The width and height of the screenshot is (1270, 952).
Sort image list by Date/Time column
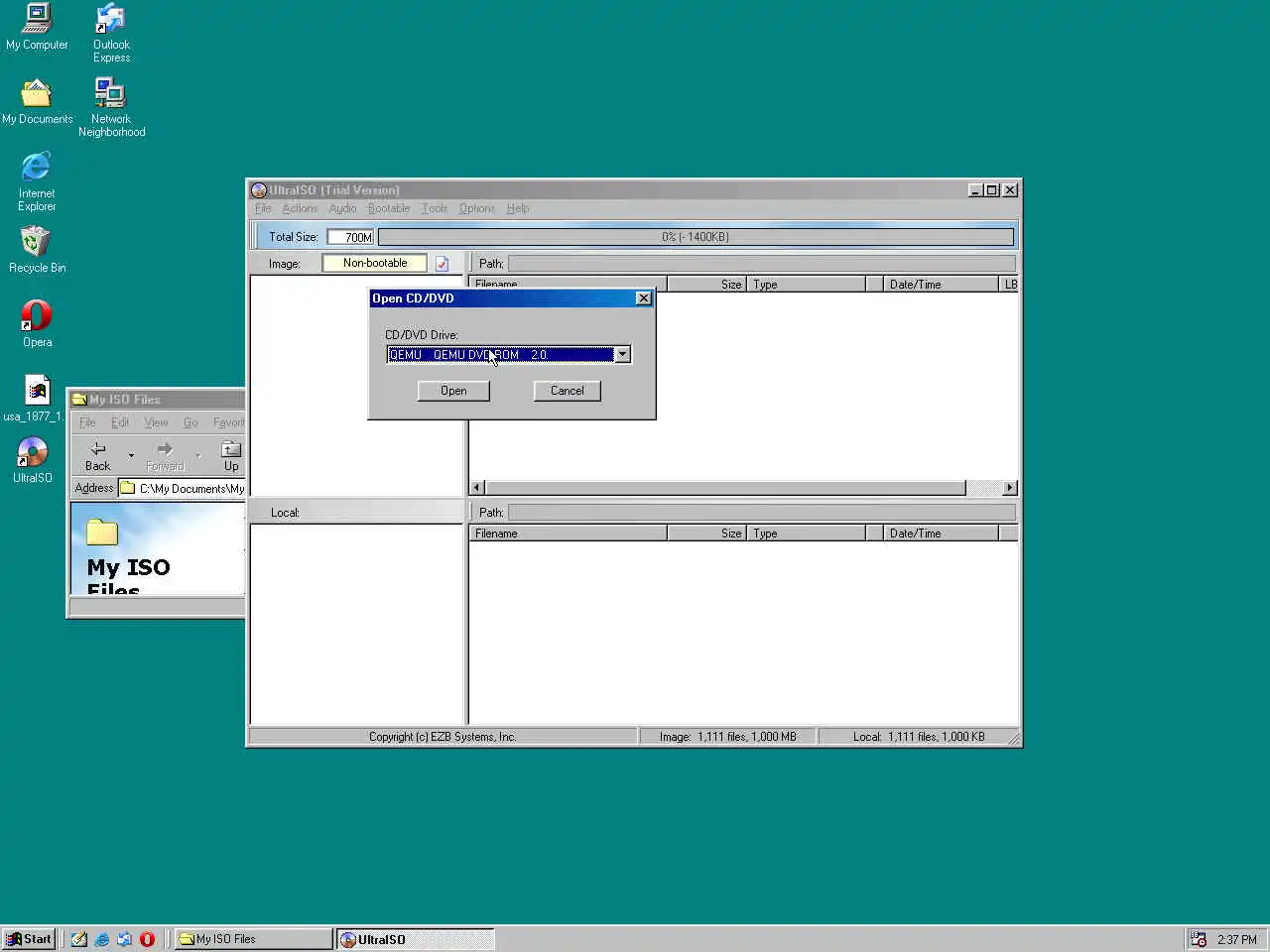940,286
